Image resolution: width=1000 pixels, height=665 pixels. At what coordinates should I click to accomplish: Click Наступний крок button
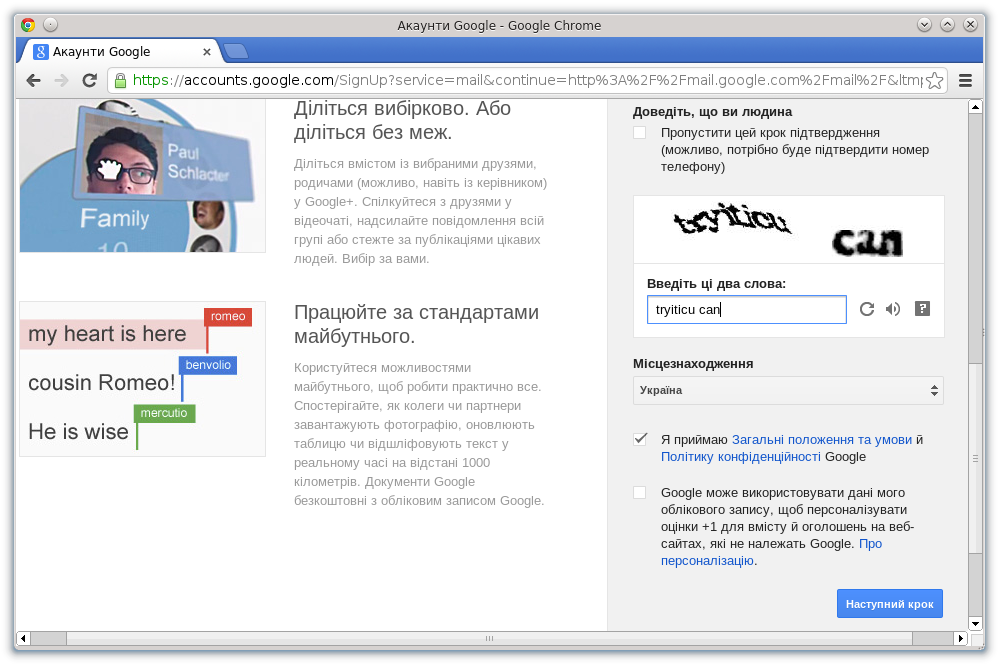[890, 604]
